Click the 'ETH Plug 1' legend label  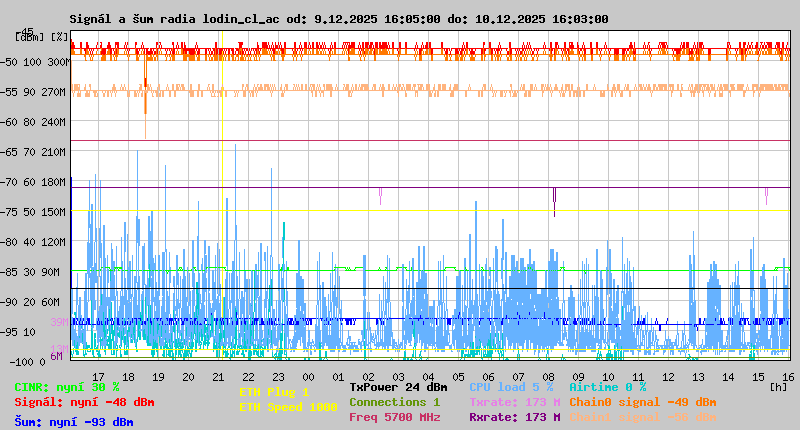(x=274, y=392)
